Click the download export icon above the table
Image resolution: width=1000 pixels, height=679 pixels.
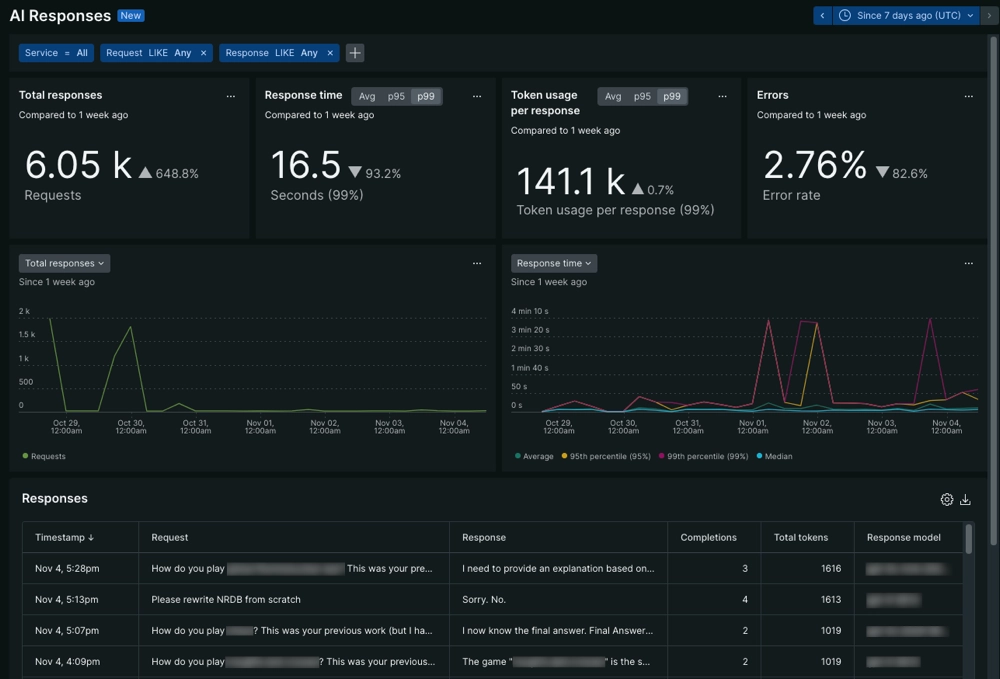[966, 499]
